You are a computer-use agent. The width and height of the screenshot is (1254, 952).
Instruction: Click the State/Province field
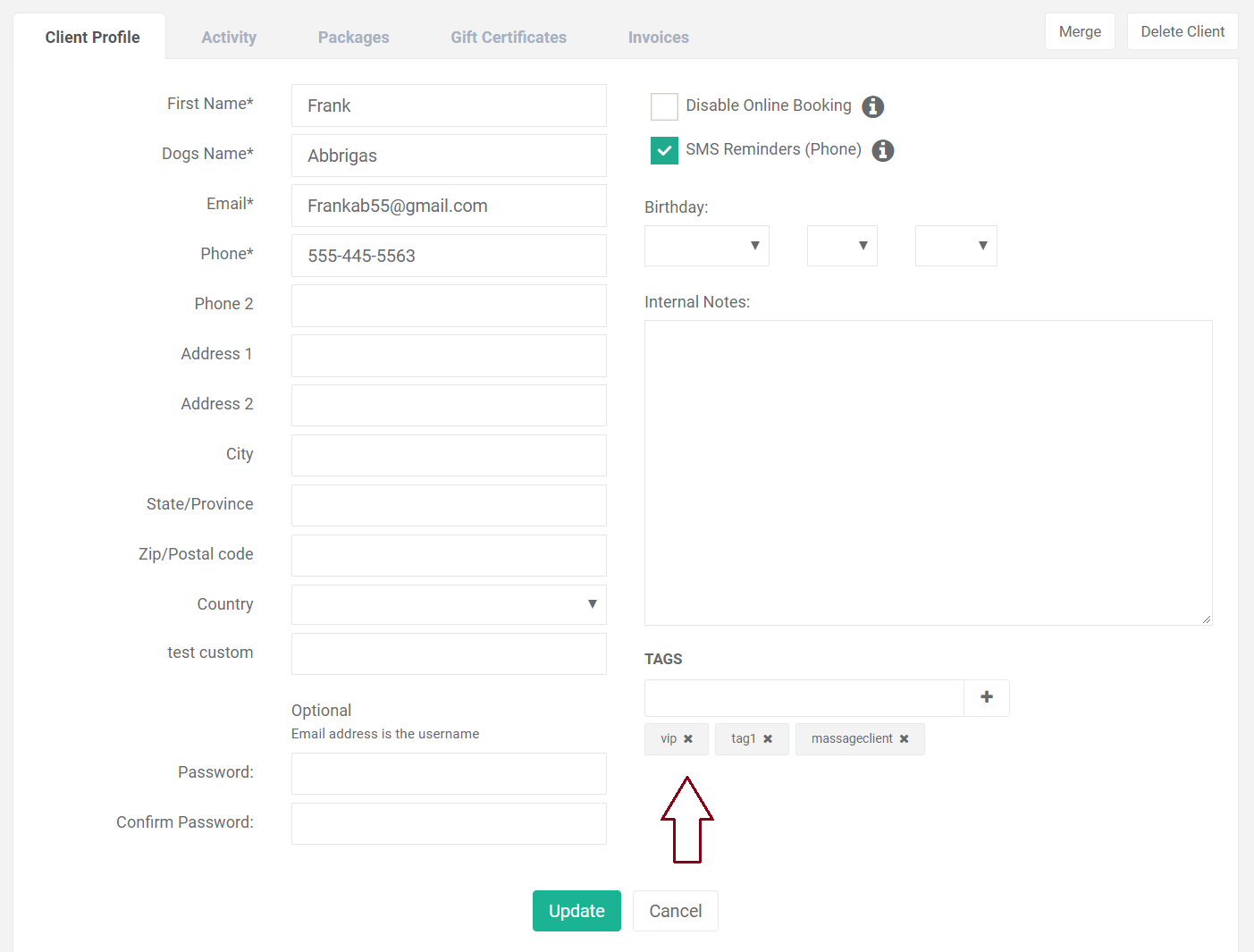pos(449,505)
